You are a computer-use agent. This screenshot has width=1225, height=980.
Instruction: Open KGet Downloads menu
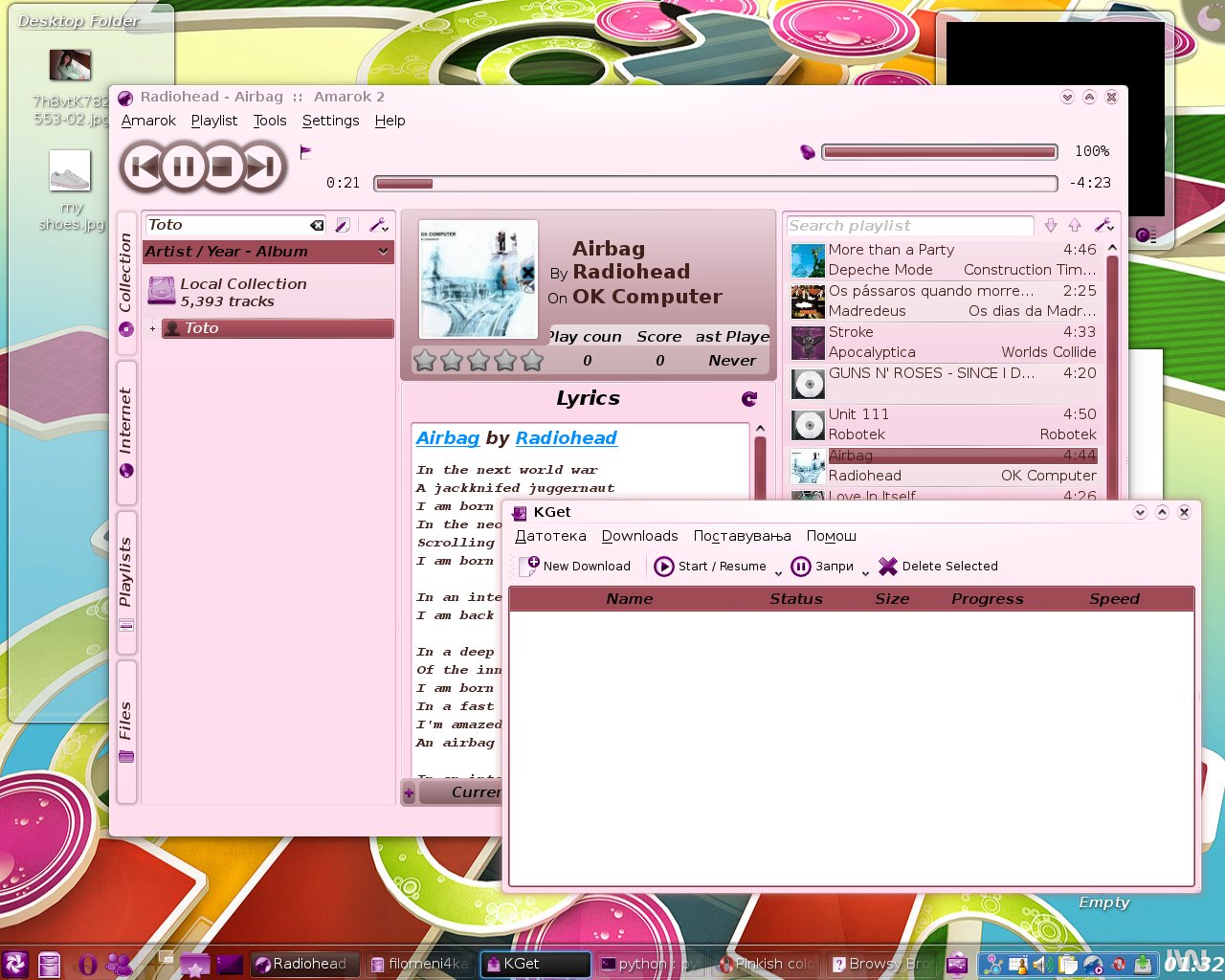639,536
